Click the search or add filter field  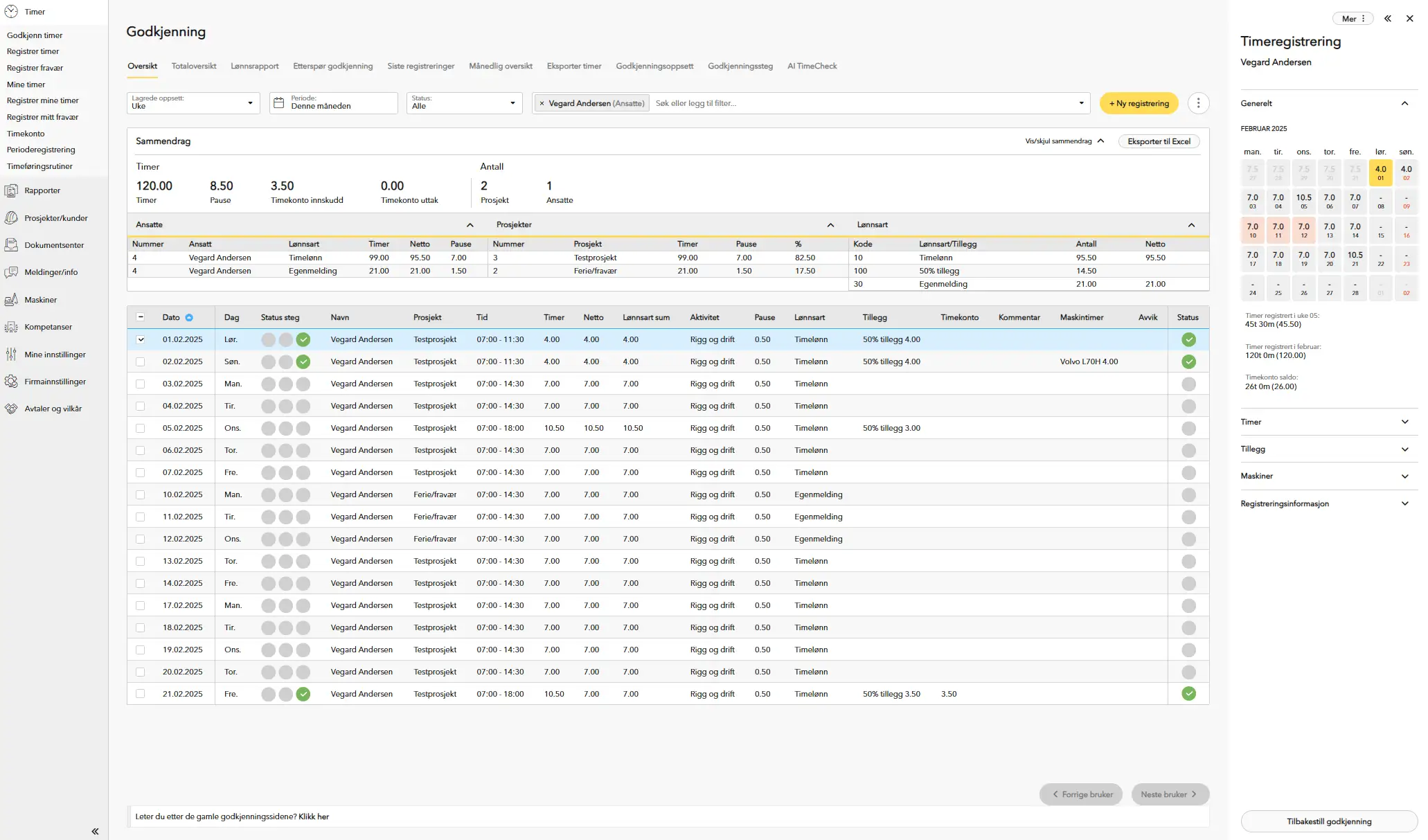tap(862, 103)
